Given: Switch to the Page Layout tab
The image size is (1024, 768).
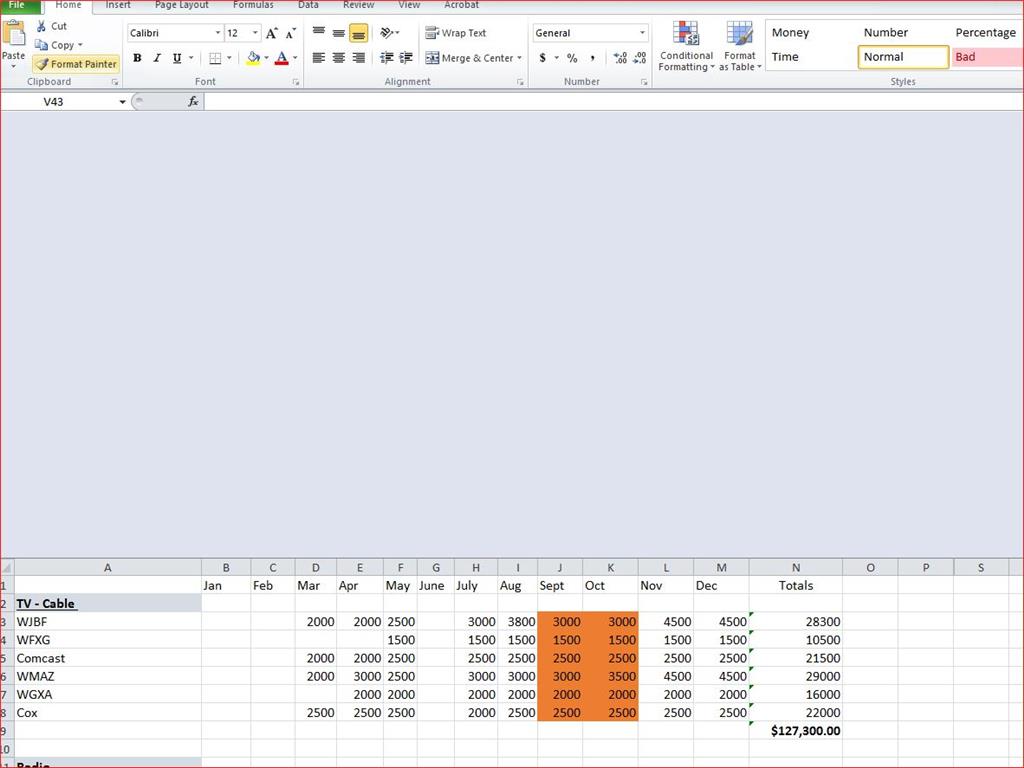Looking at the screenshot, I should [182, 5].
